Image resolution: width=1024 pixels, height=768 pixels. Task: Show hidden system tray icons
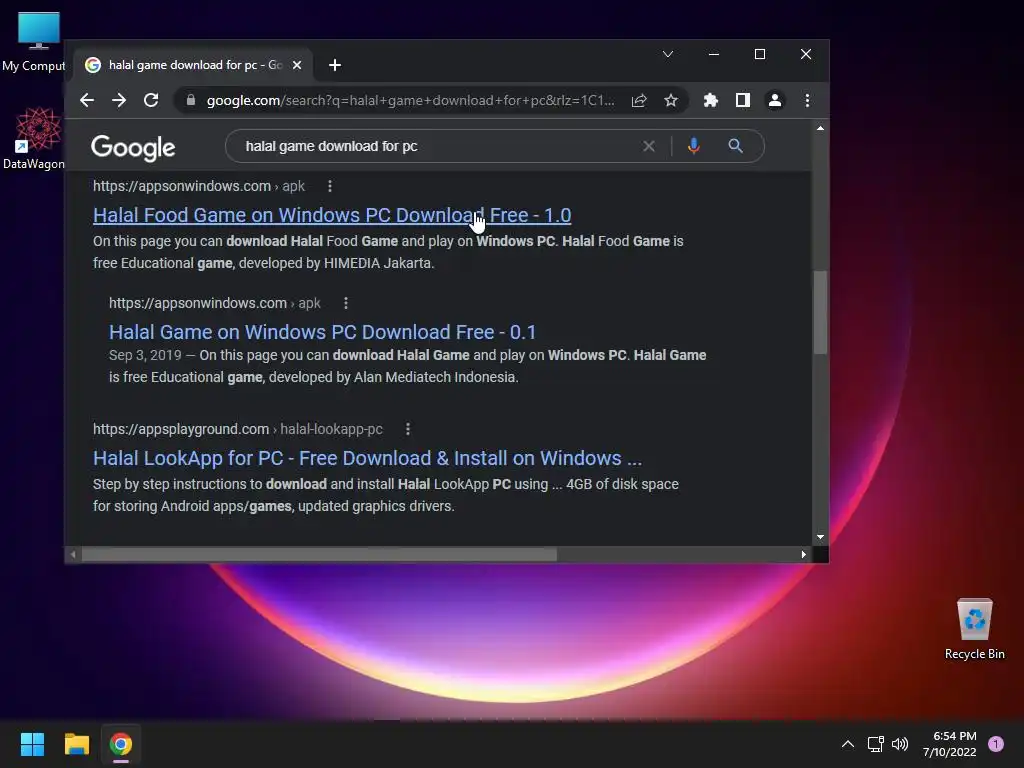pyautogui.click(x=848, y=744)
